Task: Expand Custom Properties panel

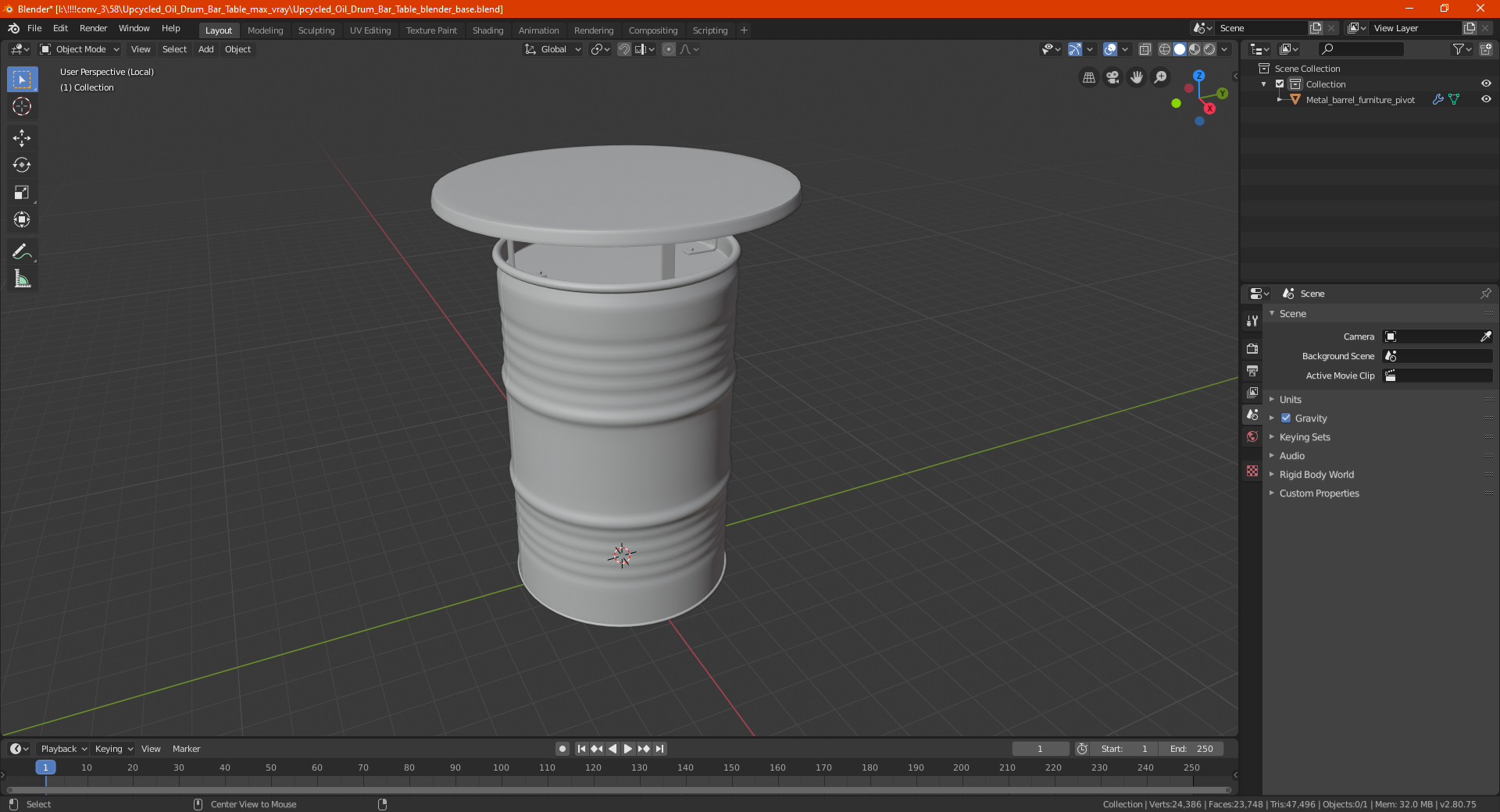Action: 1319,493
